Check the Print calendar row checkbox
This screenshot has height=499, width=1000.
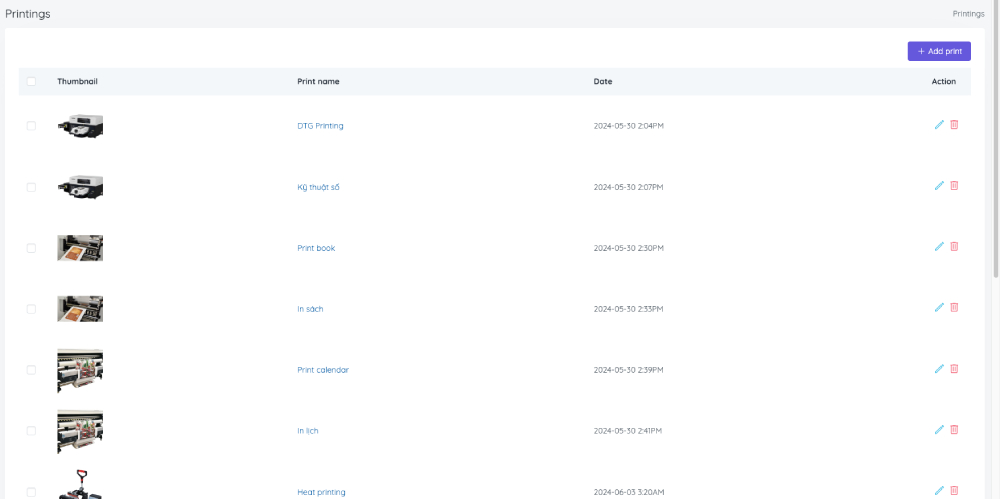point(31,369)
